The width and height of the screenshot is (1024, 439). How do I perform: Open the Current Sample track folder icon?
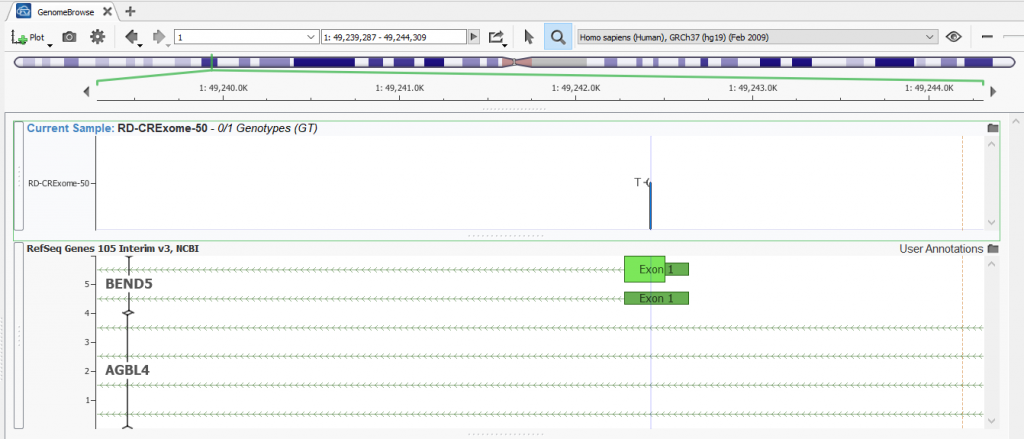click(x=992, y=129)
